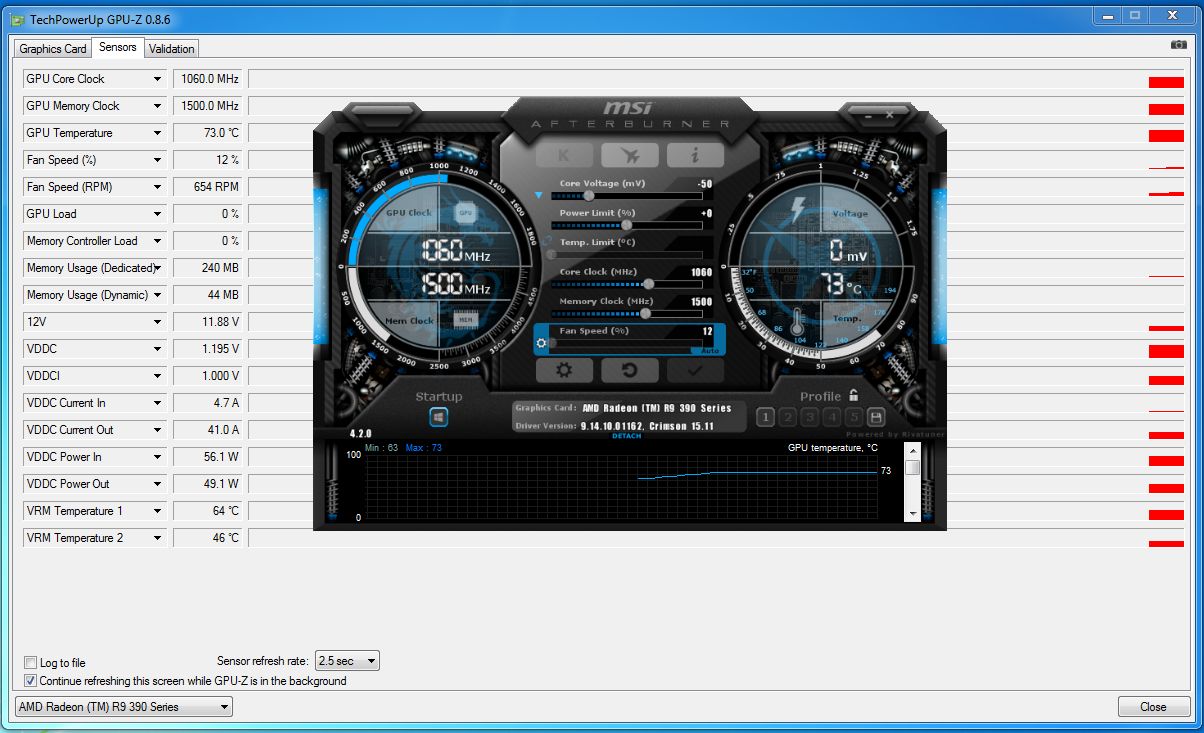The height and width of the screenshot is (733, 1204).
Task: Click the GPU-Z Close button
Action: pos(1153,707)
